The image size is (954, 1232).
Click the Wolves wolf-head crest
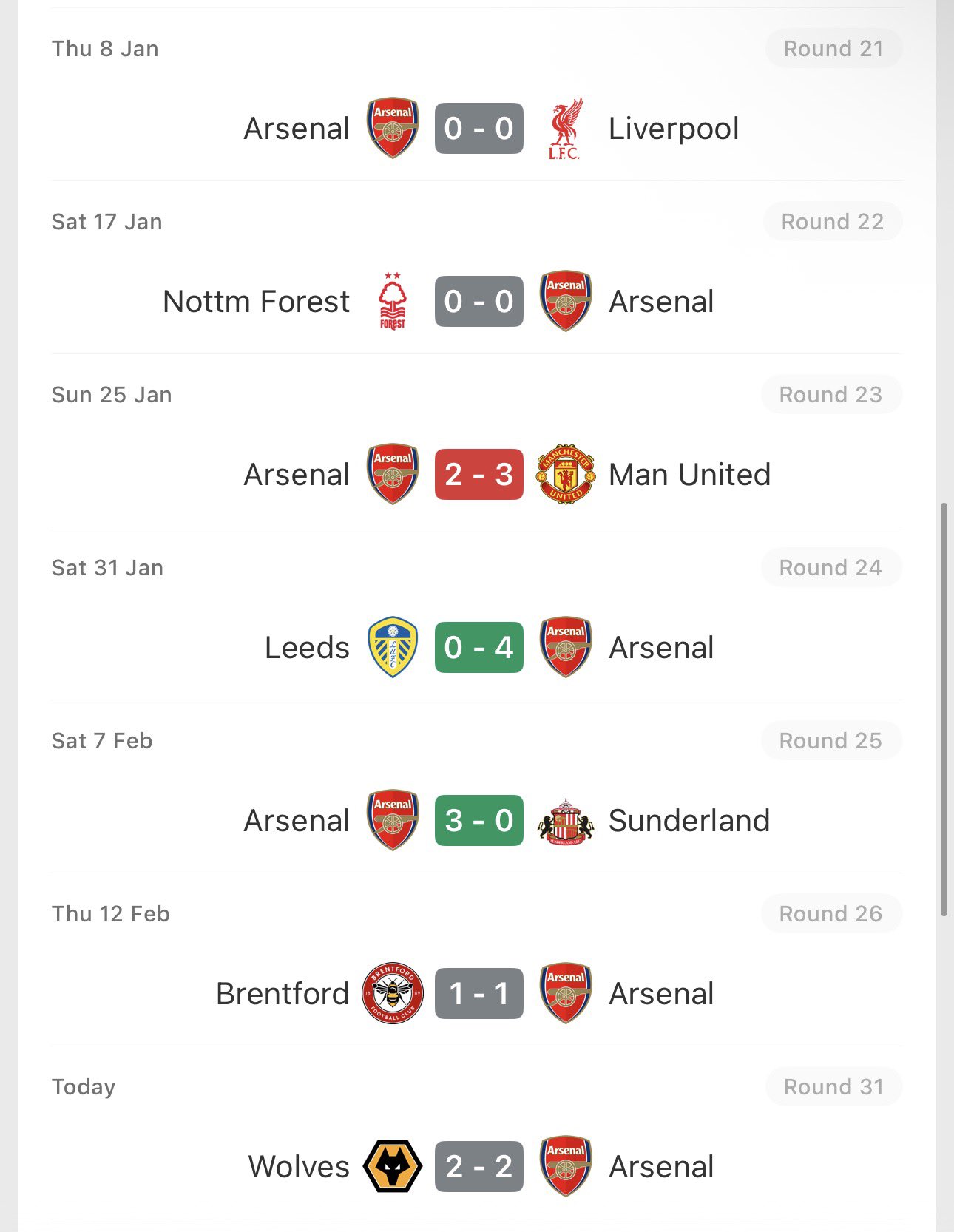pyautogui.click(x=393, y=1167)
